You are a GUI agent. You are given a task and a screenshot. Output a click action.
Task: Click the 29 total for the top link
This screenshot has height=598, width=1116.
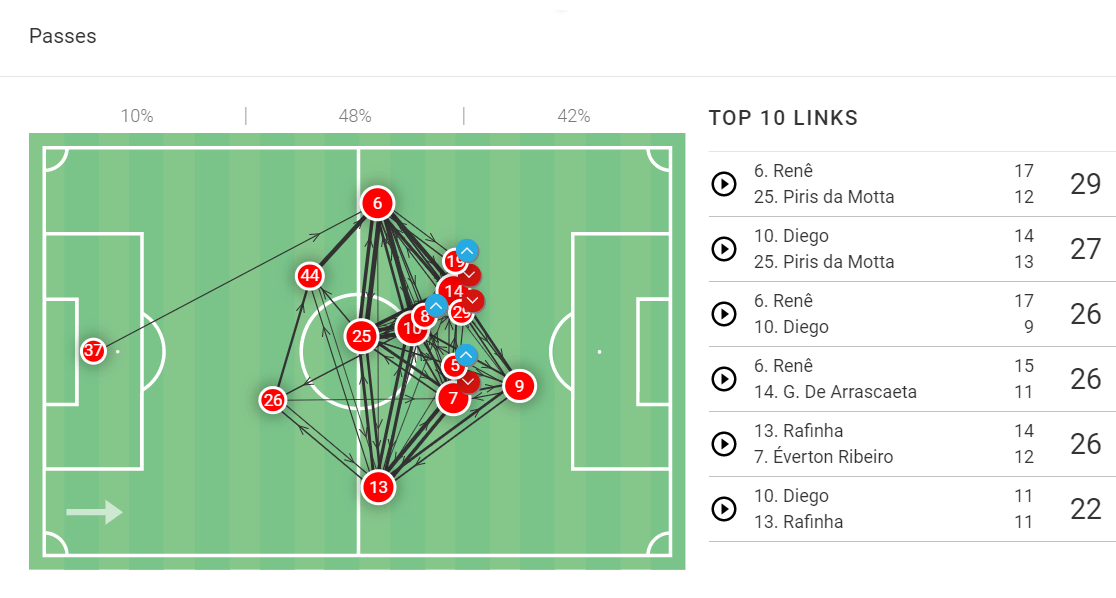click(x=1085, y=184)
